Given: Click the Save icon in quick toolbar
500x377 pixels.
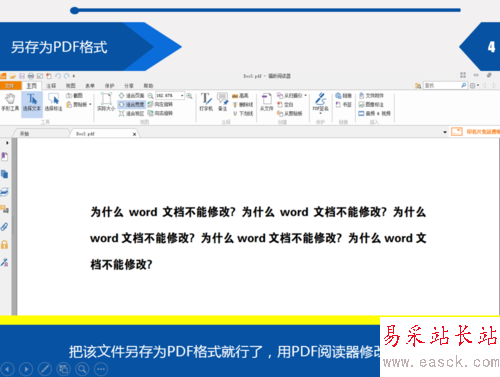Looking at the screenshot, I should point(22,76).
